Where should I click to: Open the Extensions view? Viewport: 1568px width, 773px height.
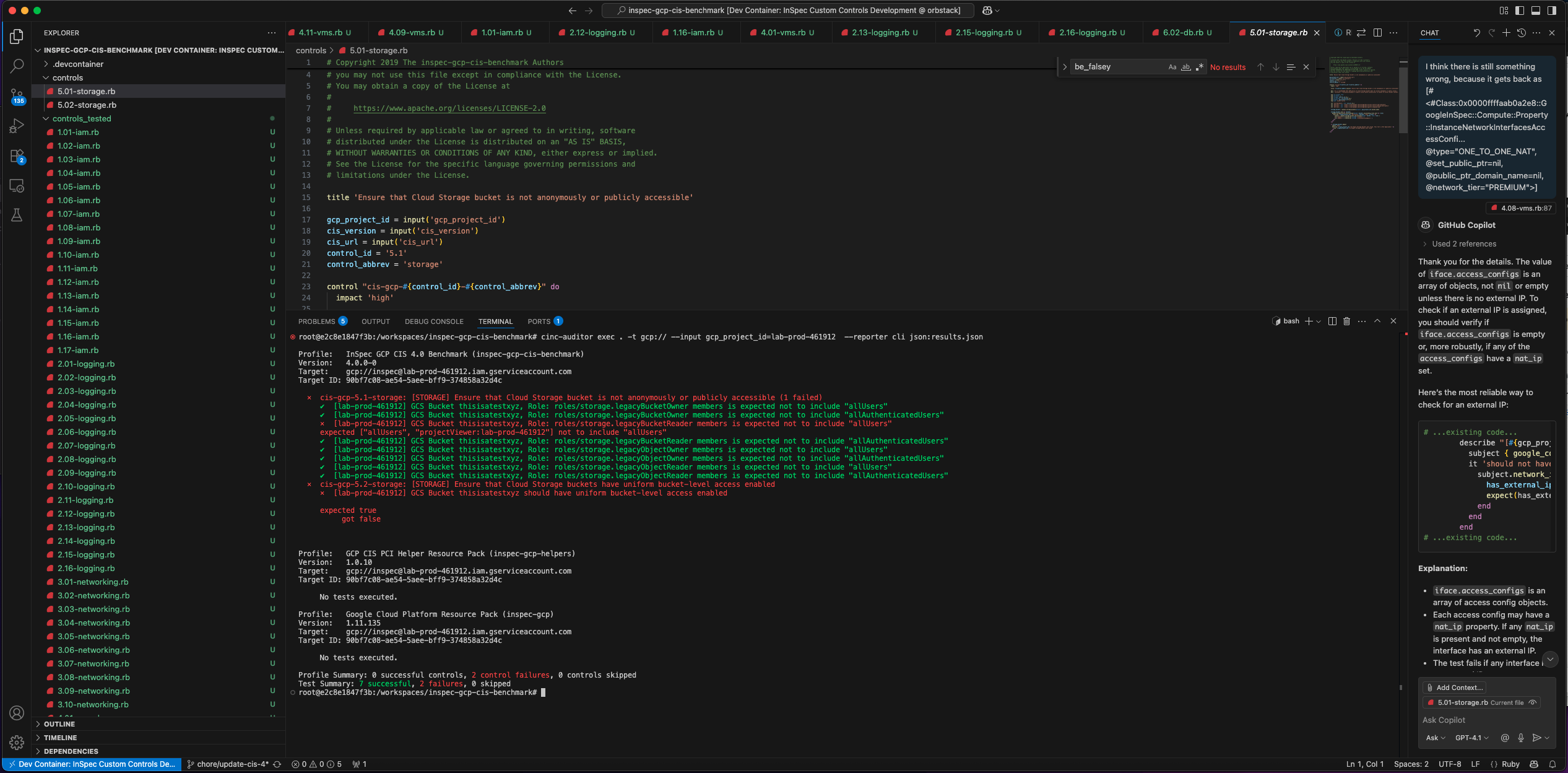click(17, 155)
